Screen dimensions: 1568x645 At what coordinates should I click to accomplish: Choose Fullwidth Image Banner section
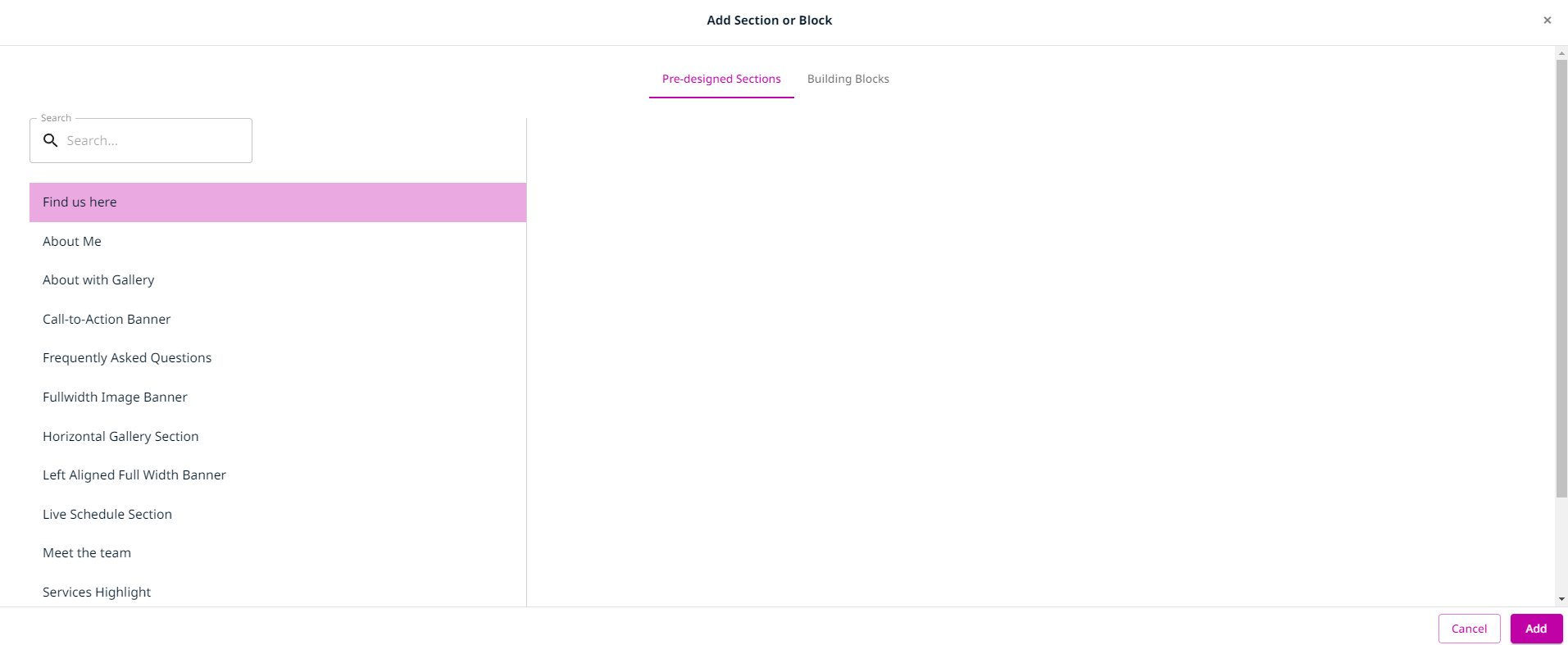278,397
